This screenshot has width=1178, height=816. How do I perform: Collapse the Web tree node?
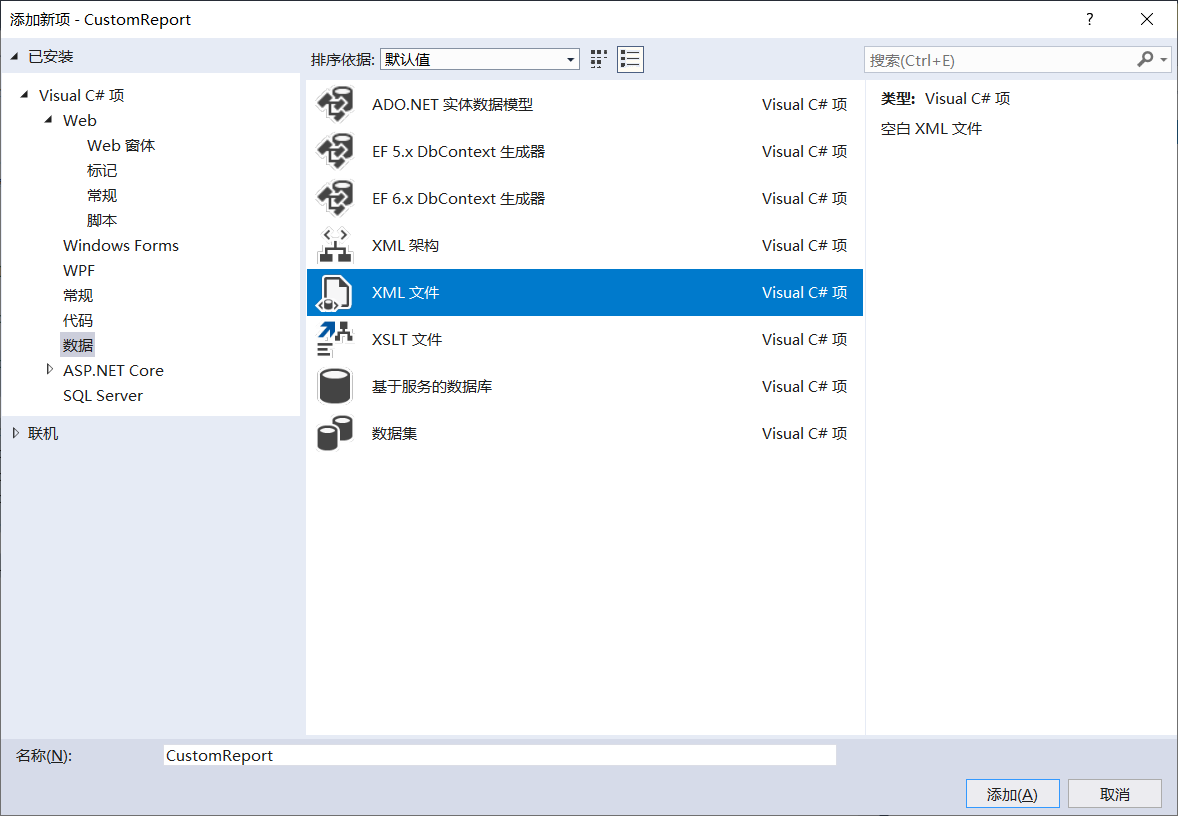click(48, 120)
